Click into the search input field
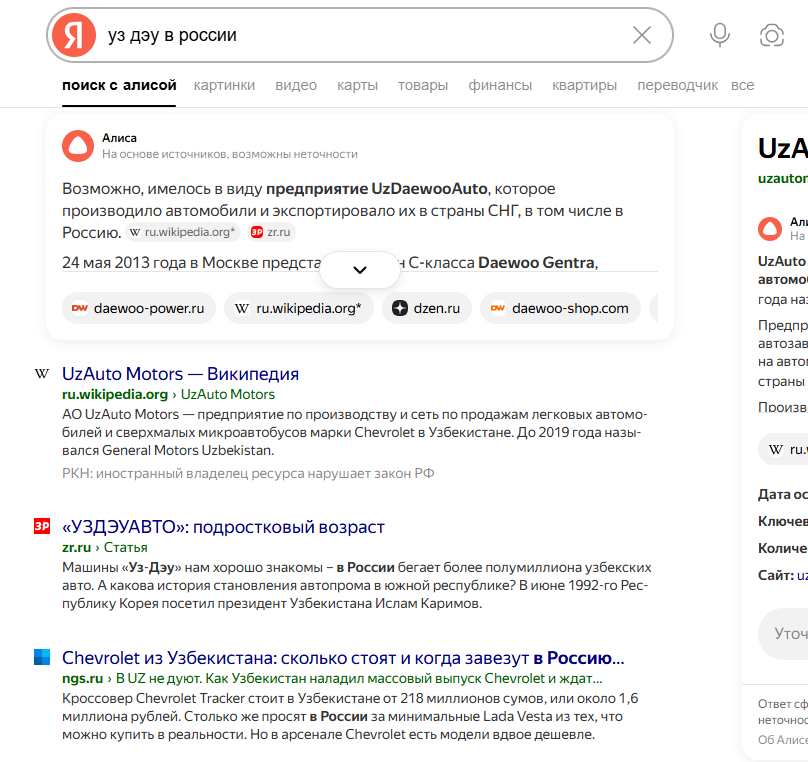The width and height of the screenshot is (808, 762). pos(360,36)
